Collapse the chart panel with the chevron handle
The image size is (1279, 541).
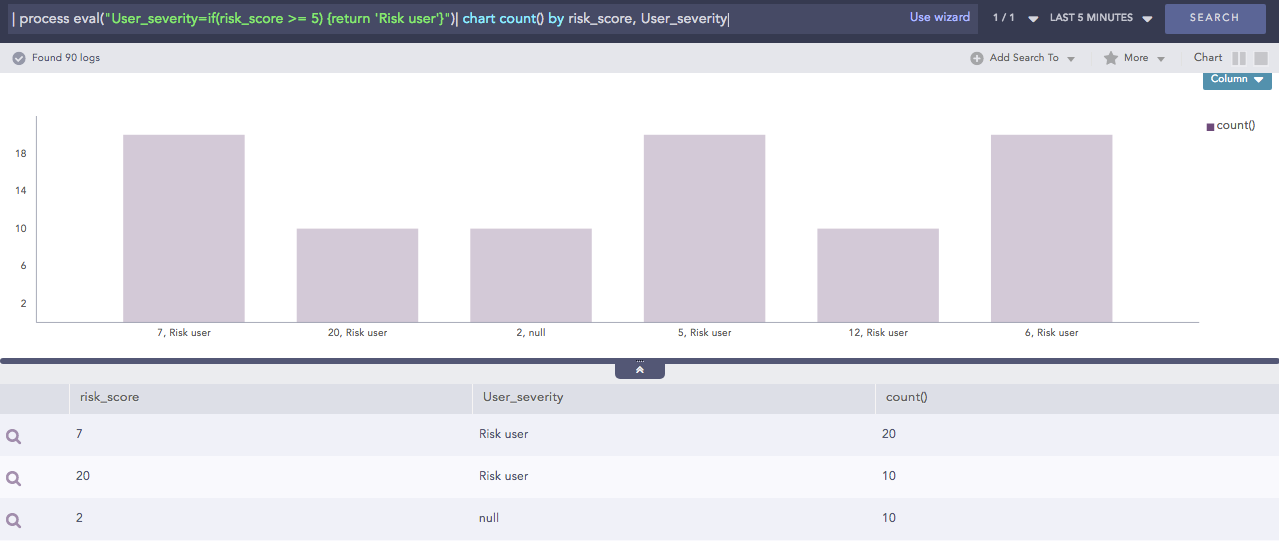click(640, 369)
